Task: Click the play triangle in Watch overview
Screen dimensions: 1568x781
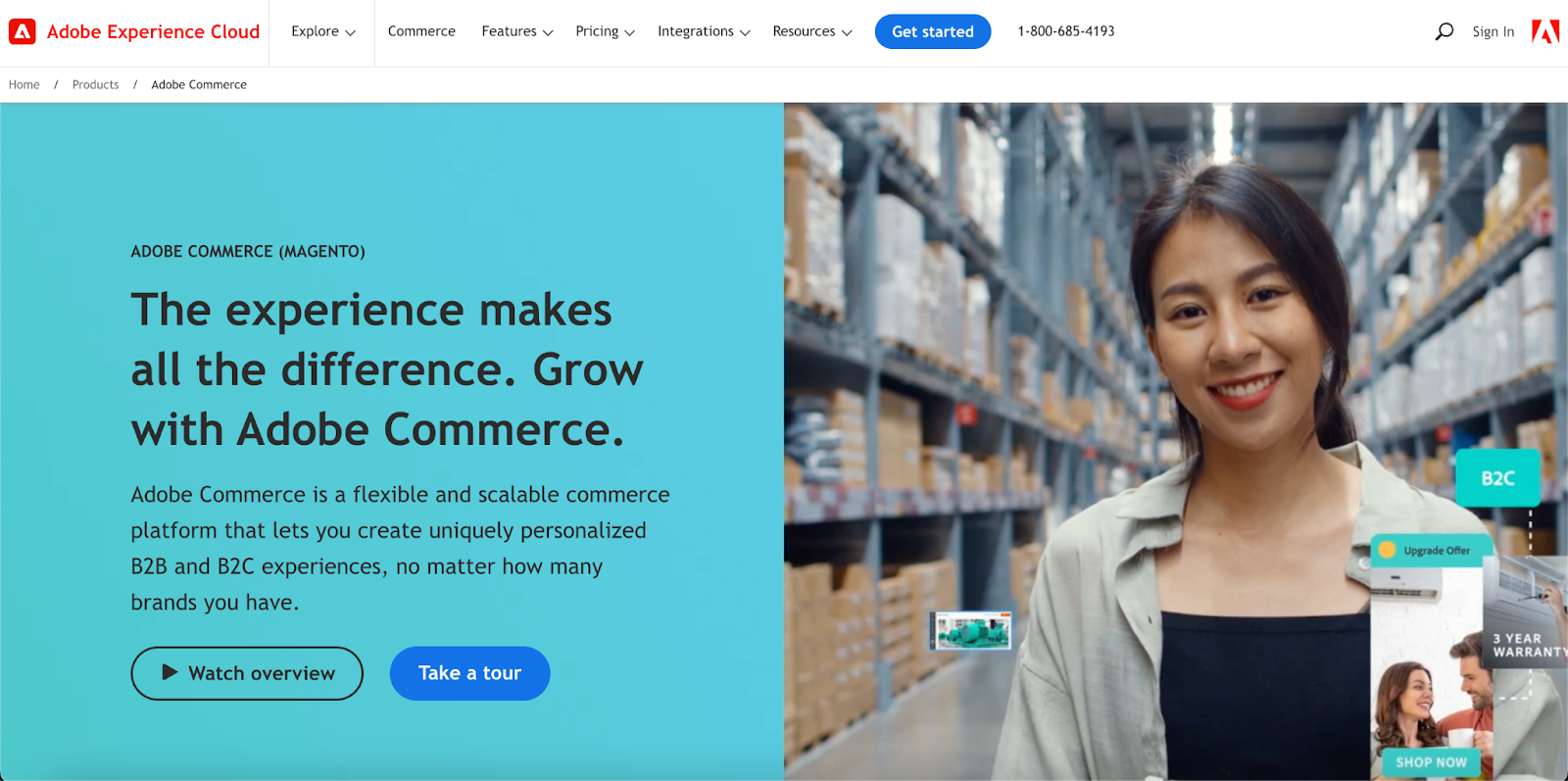Action: pos(170,672)
